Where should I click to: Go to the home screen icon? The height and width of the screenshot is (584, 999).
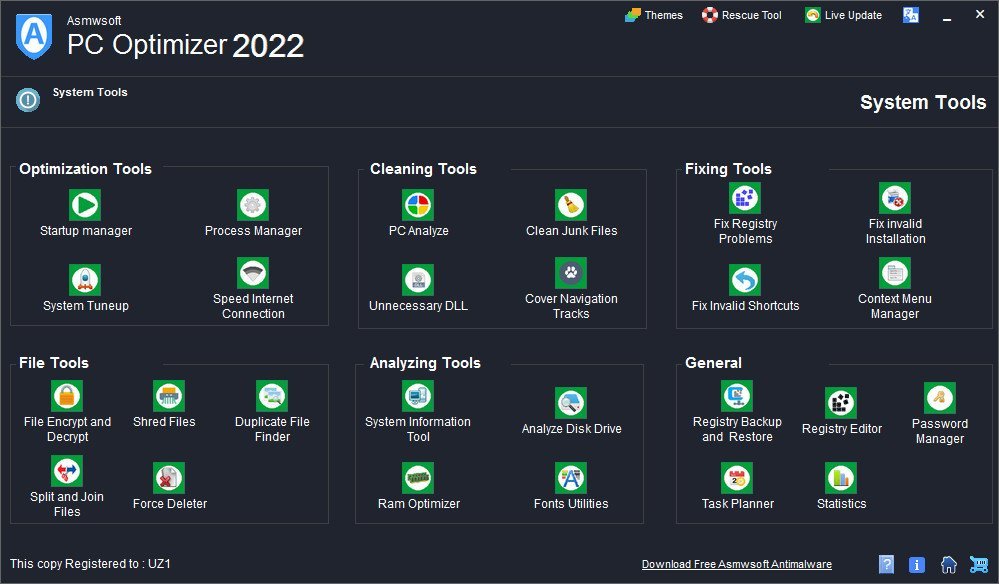[x=949, y=564]
